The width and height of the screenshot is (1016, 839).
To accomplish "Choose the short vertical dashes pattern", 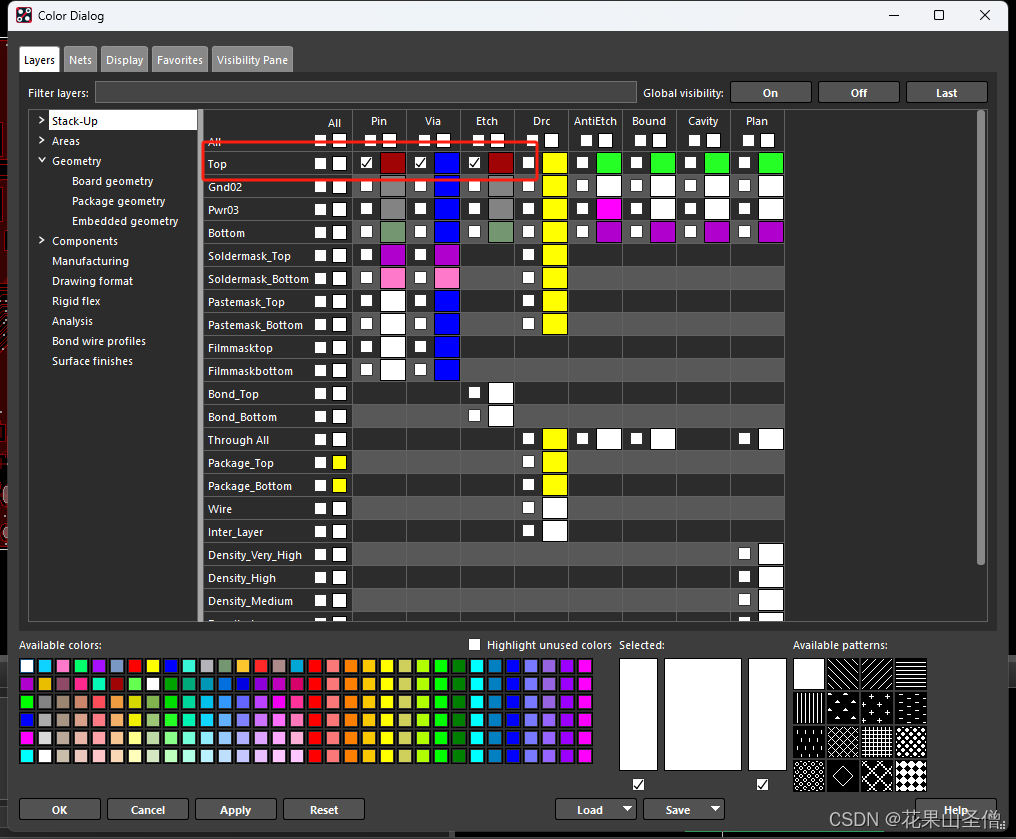I will click(809, 742).
